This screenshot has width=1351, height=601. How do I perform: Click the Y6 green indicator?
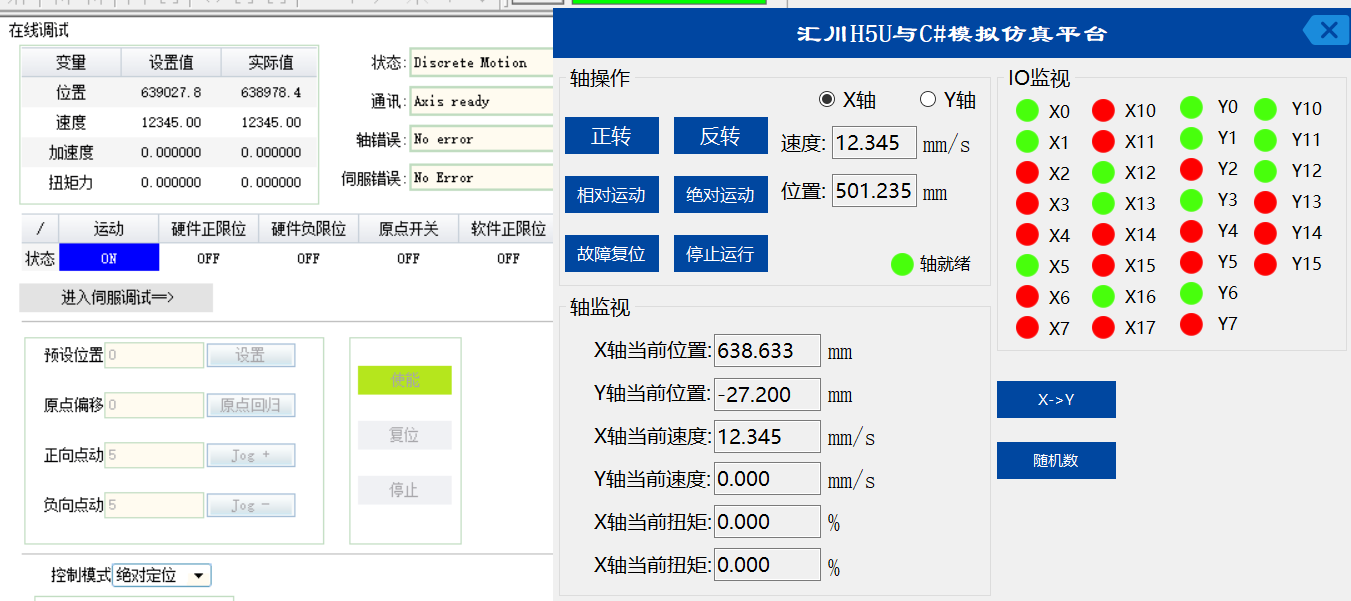(1191, 293)
